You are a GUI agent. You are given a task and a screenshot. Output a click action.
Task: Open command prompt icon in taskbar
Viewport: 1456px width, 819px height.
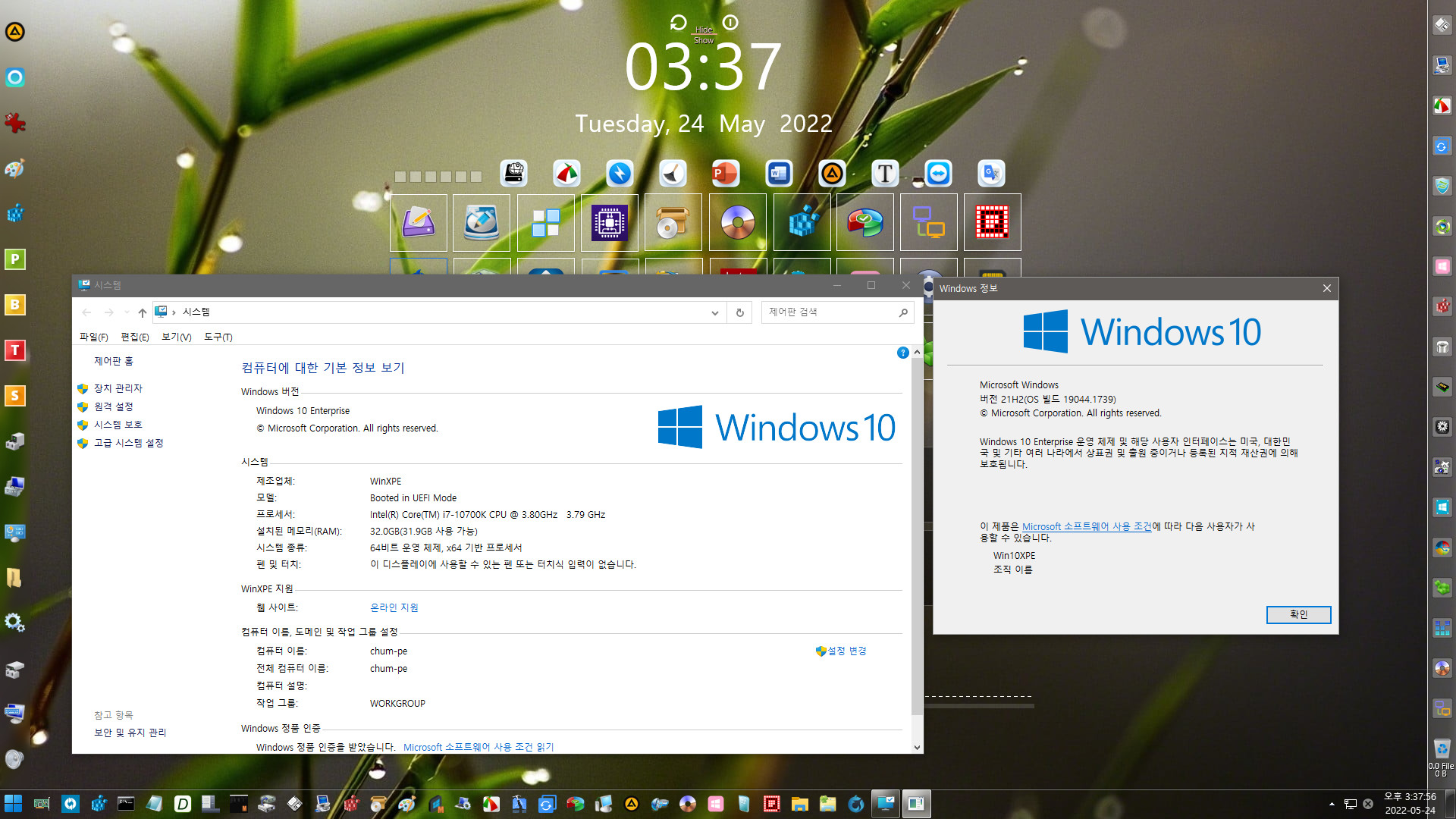point(126,804)
